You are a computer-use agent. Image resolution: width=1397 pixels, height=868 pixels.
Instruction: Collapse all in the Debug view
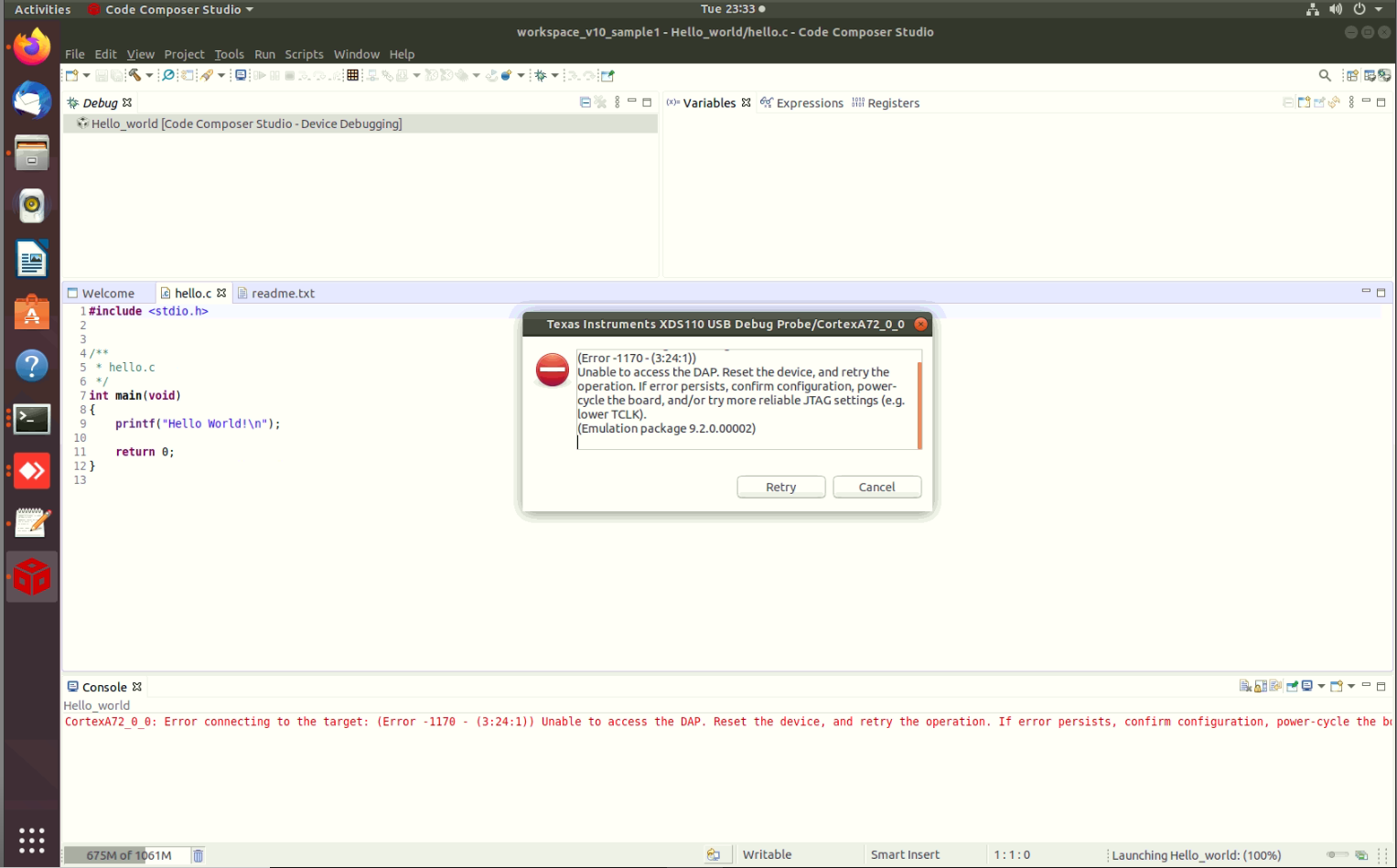(586, 102)
